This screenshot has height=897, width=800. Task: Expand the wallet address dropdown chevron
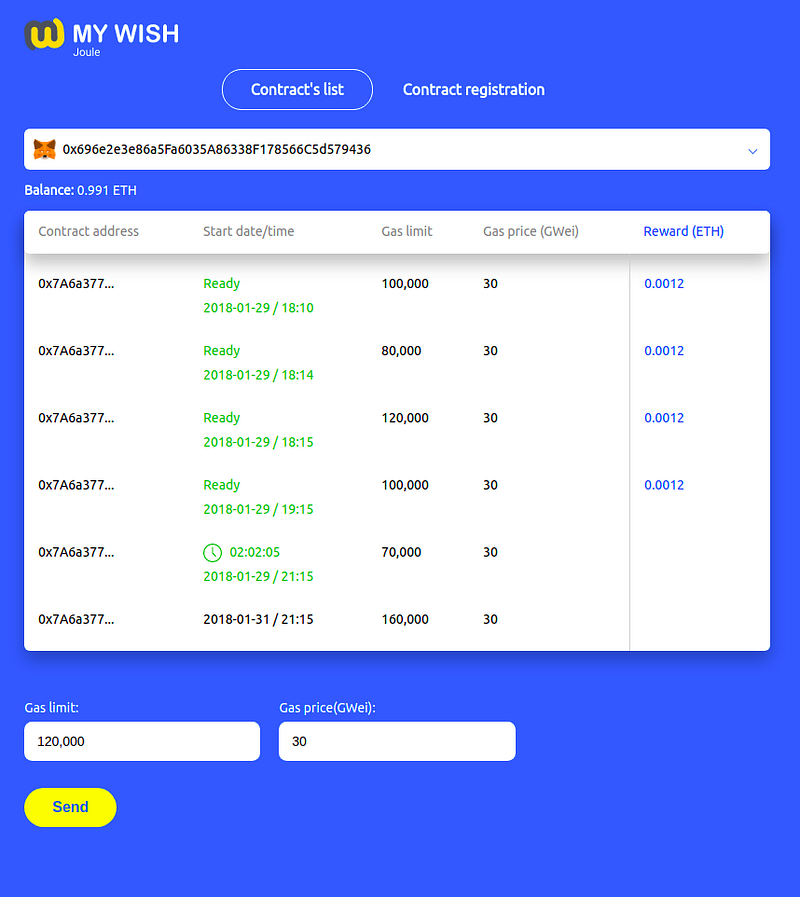tap(753, 151)
